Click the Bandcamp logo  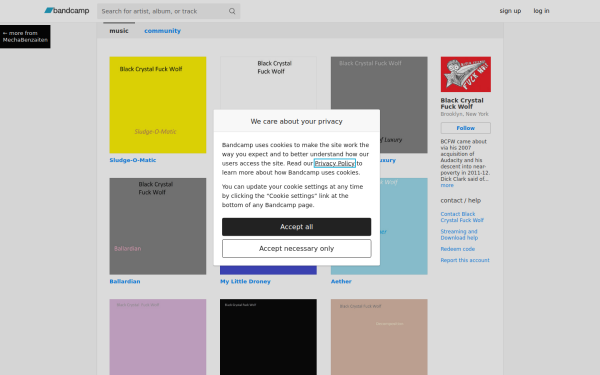67,11
